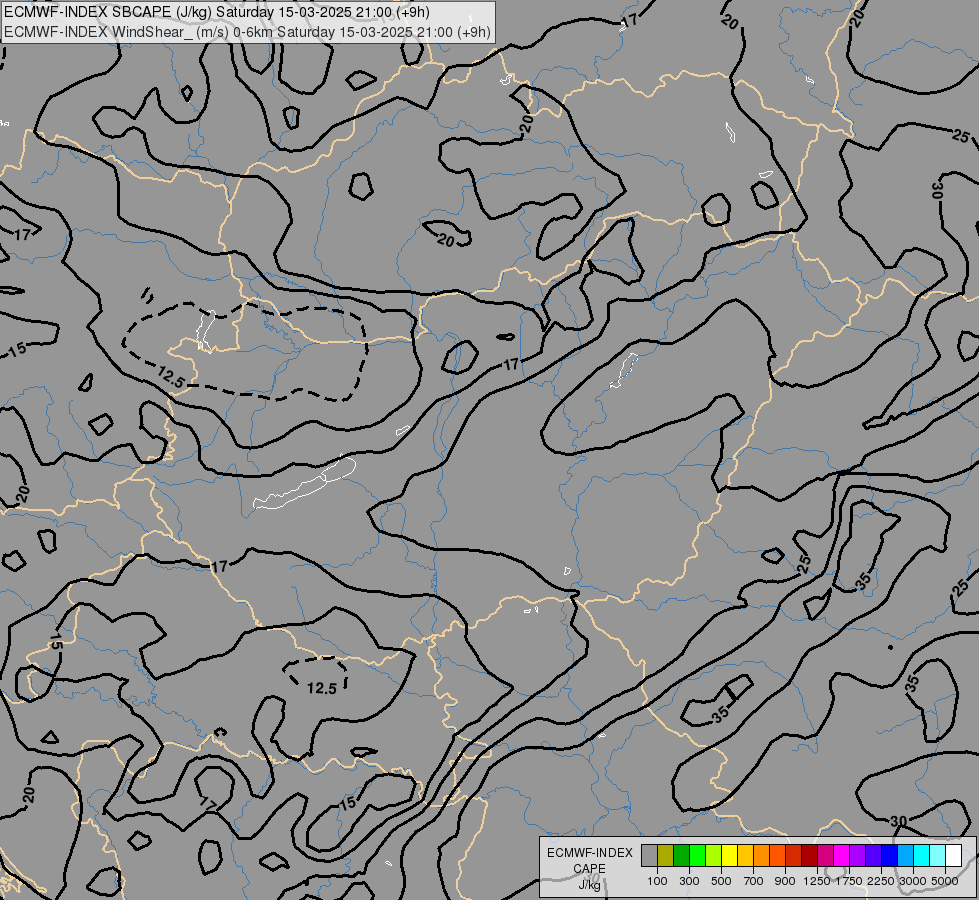Select the white swatch ending the legend
This screenshot has height=900, width=979.
(953, 855)
